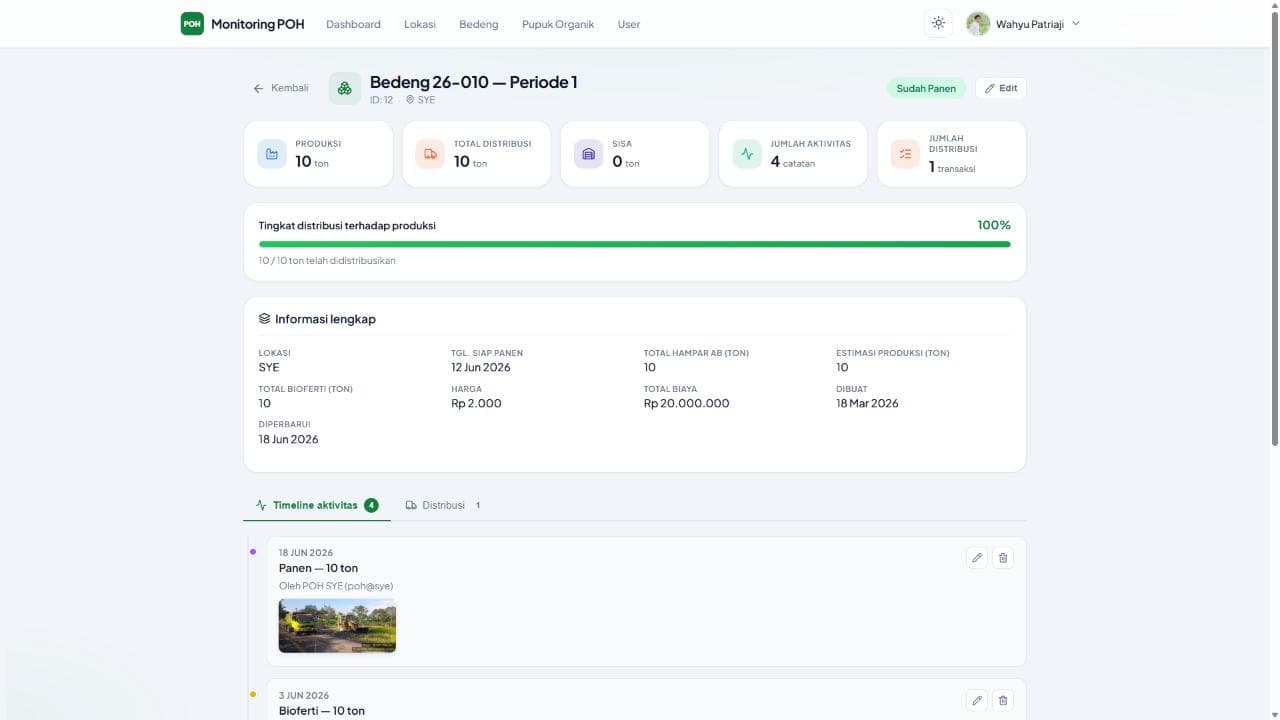Open the Panen activity photo thumbnail
Viewport: 1280px width, 720px height.
[x=337, y=626]
